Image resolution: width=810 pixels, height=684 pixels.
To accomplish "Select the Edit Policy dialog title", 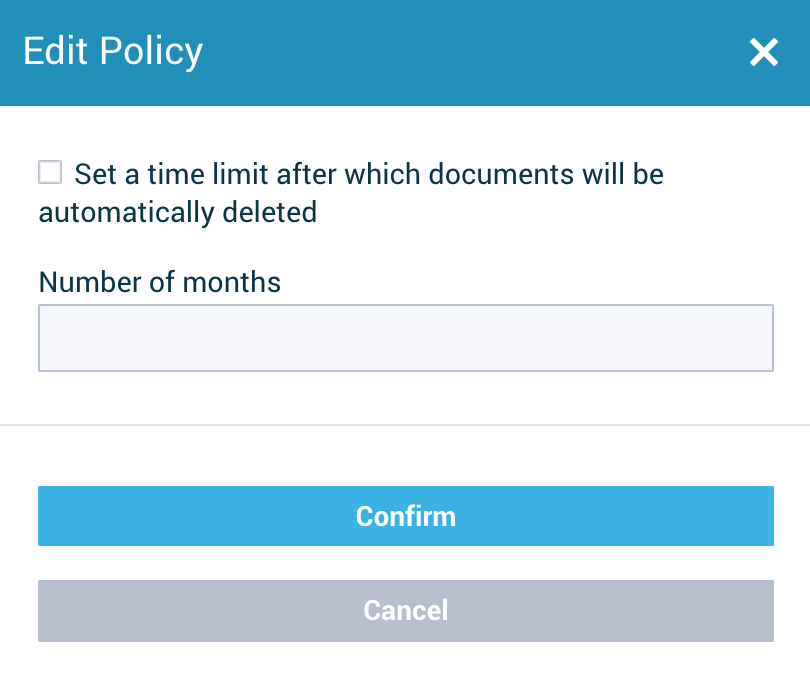I will tap(113, 51).
